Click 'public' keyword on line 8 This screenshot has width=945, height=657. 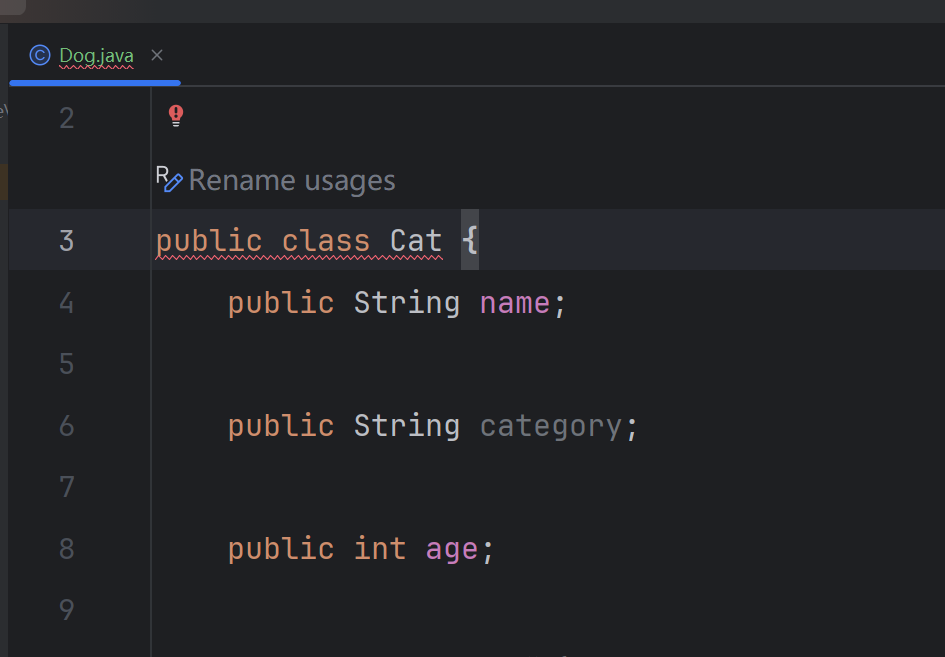[x=281, y=550]
